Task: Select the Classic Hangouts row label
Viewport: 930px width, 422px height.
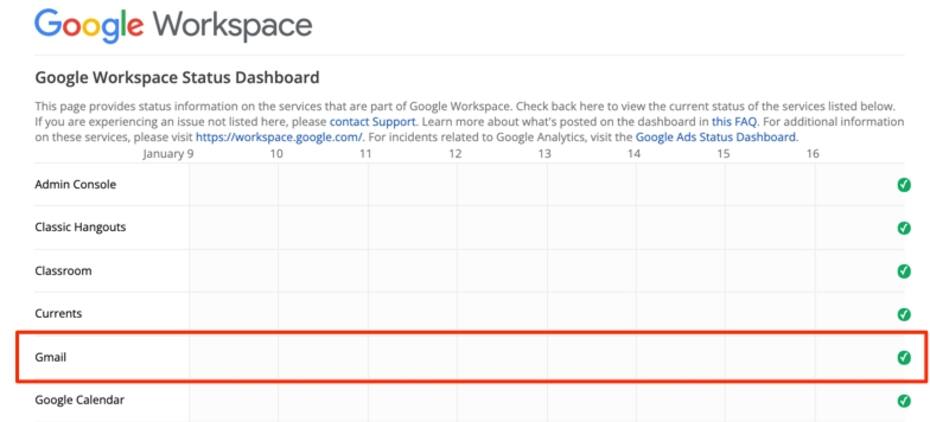Action: point(80,228)
